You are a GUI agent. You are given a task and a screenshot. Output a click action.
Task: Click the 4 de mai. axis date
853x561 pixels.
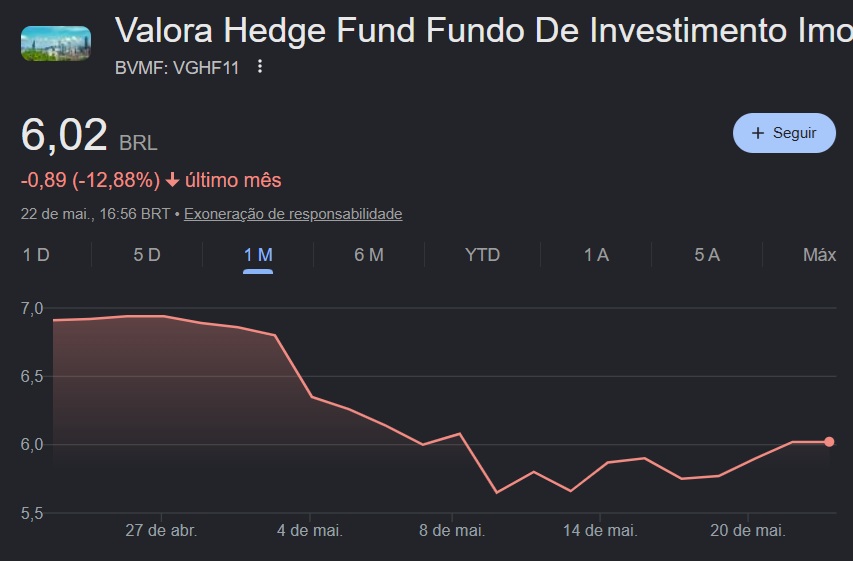(310, 530)
